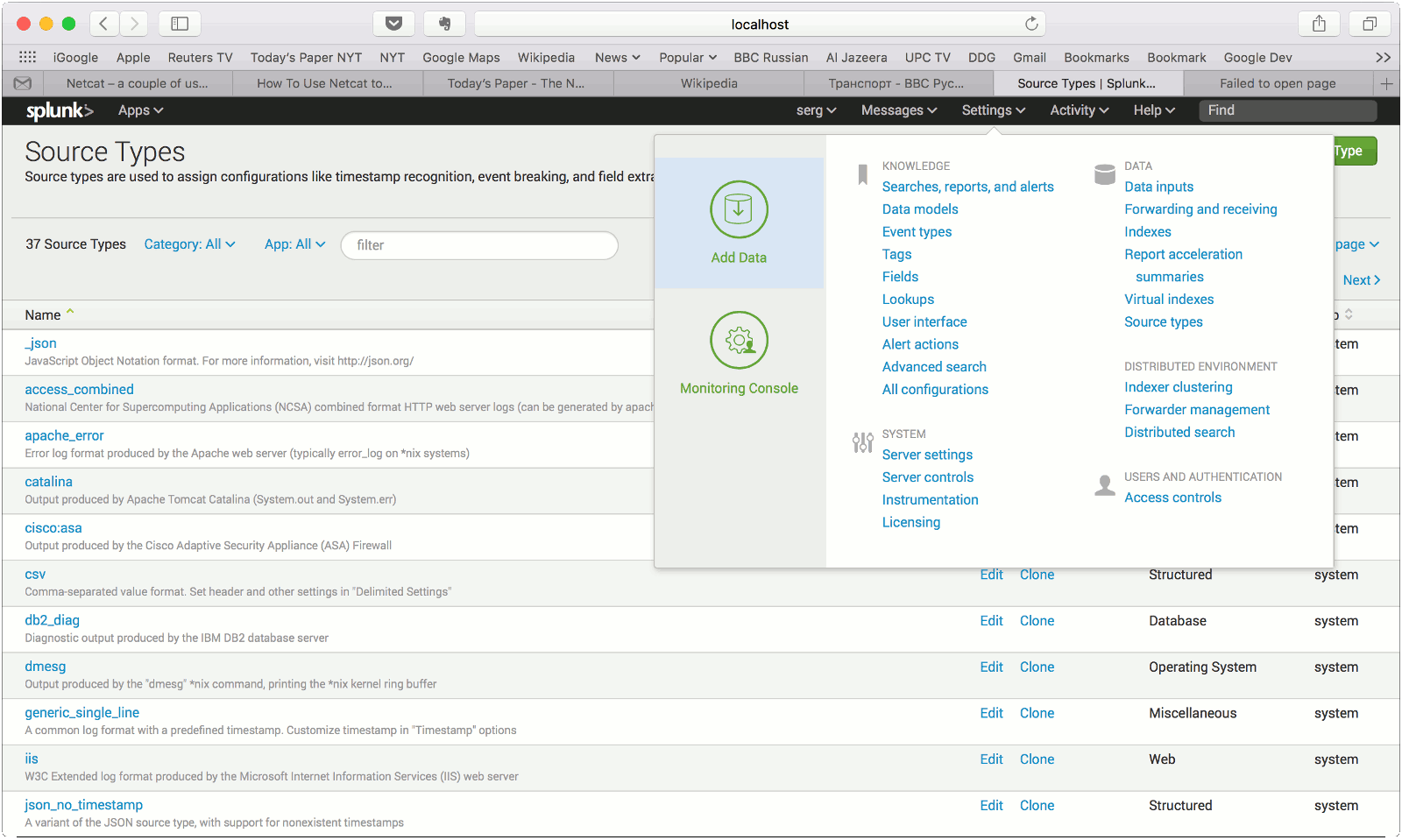The height and width of the screenshot is (840, 1402).
Task: Open the serg user menu
Action: click(x=816, y=110)
